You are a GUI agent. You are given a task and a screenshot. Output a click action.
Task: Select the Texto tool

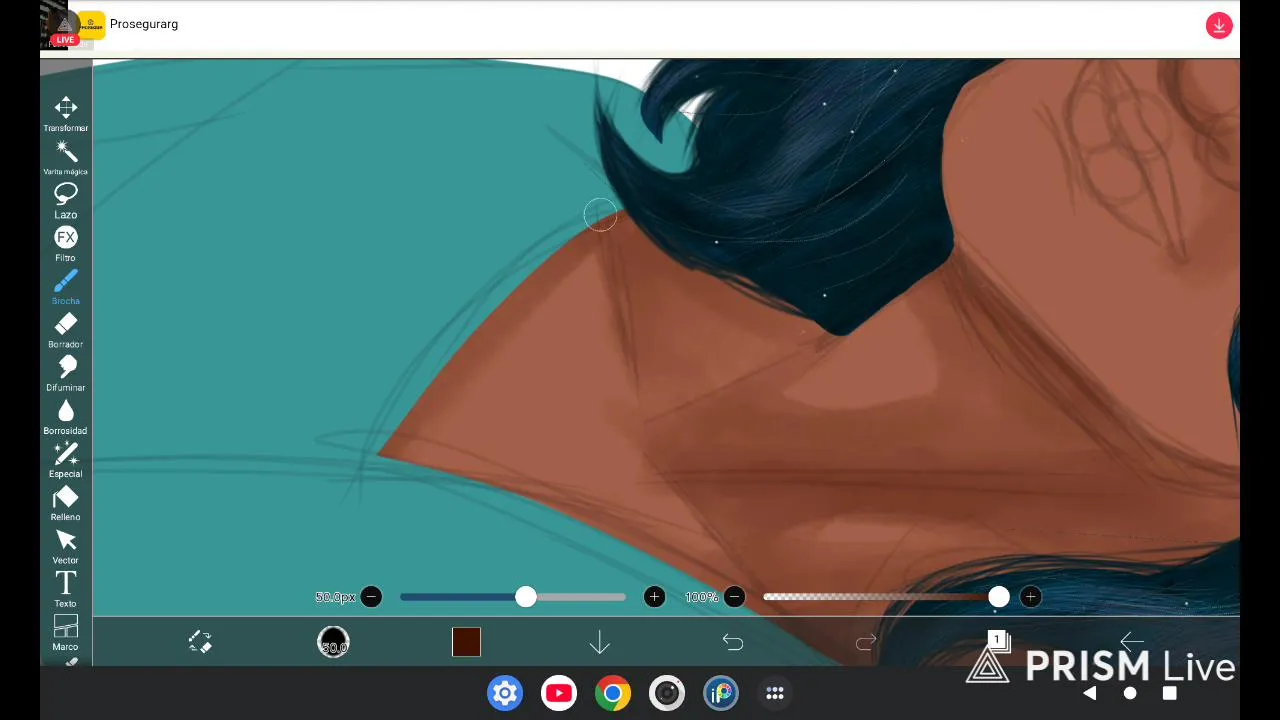click(66, 588)
